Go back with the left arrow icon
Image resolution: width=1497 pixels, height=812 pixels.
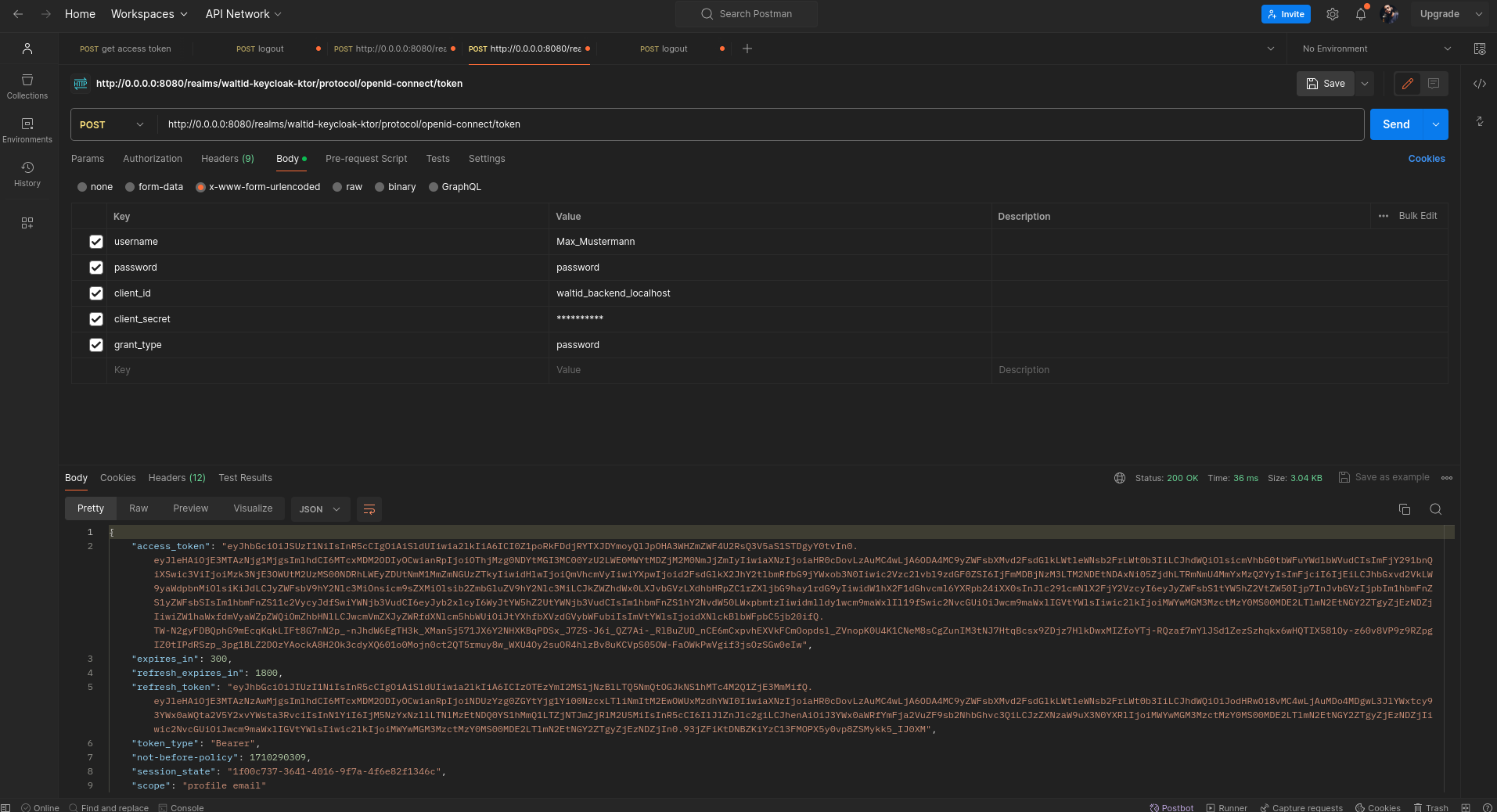[x=18, y=14]
